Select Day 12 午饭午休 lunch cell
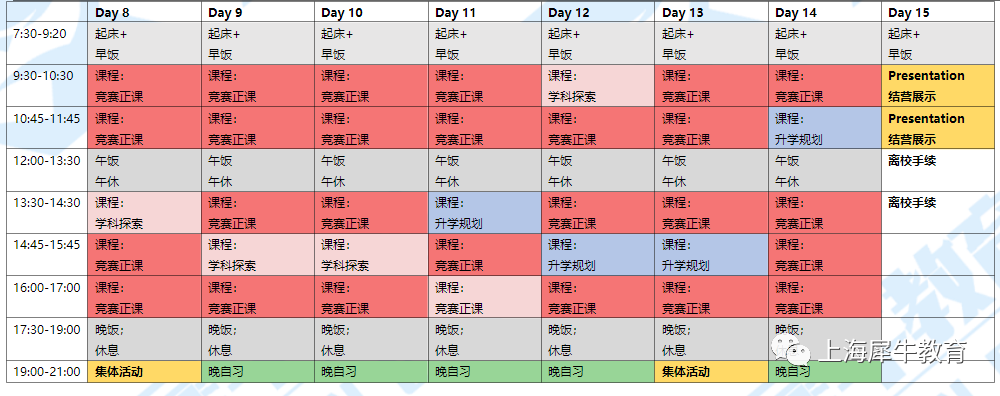Image resolution: width=1000 pixels, height=396 pixels. coord(598,170)
